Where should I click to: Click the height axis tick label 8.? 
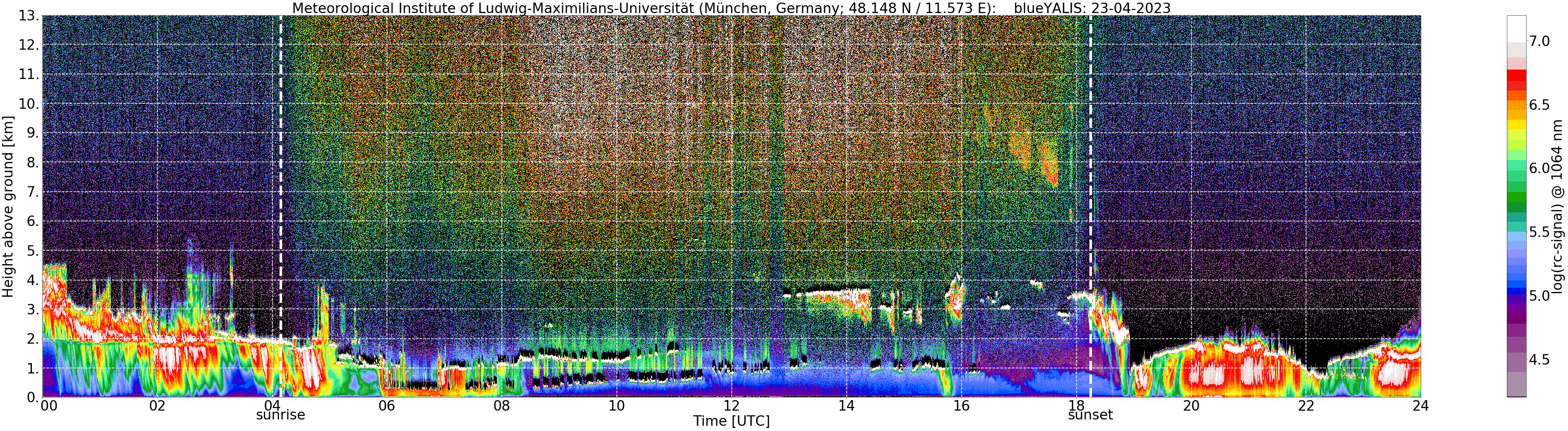point(32,163)
